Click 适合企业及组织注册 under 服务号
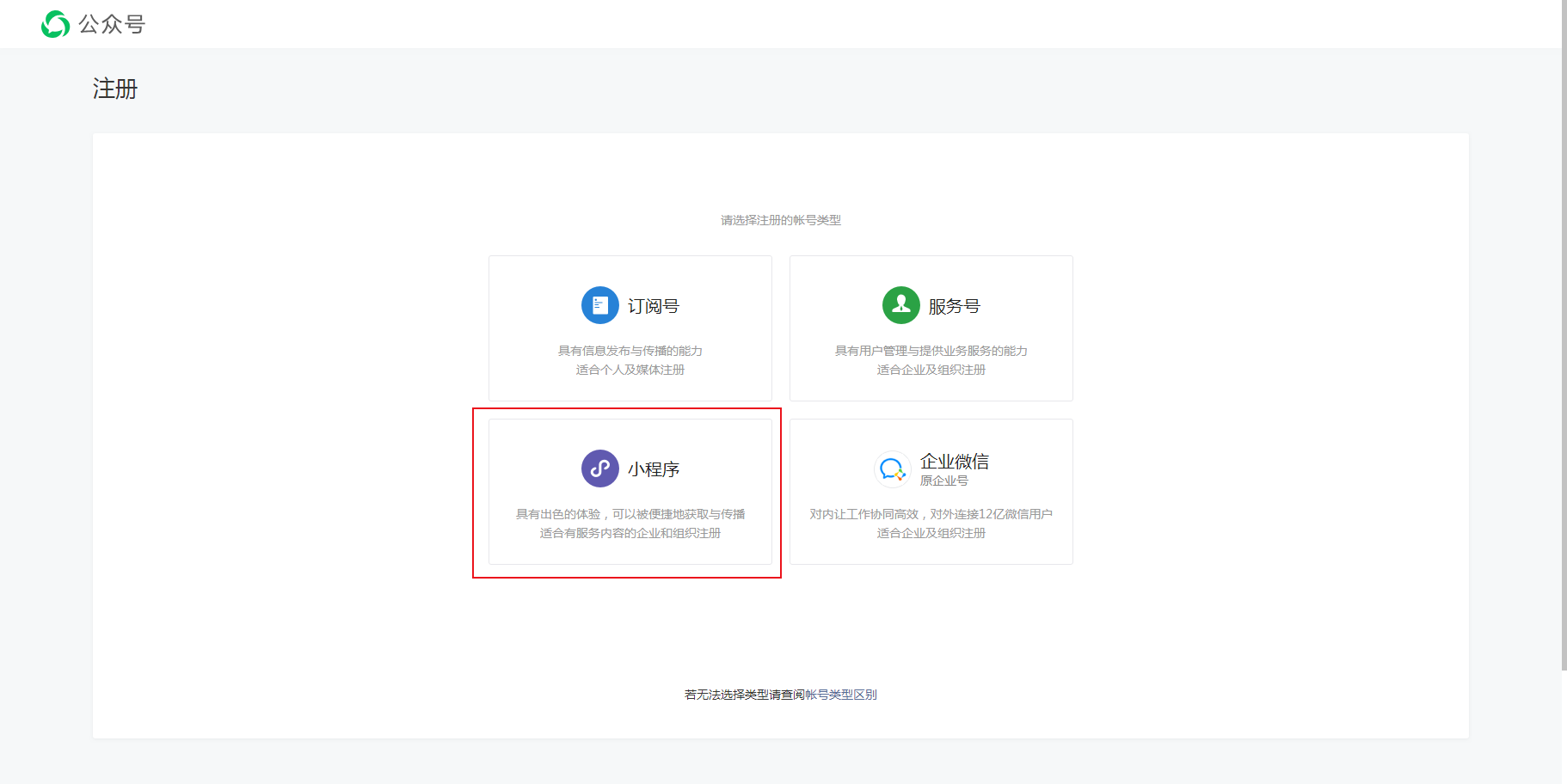This screenshot has height=784, width=1567. click(931, 370)
